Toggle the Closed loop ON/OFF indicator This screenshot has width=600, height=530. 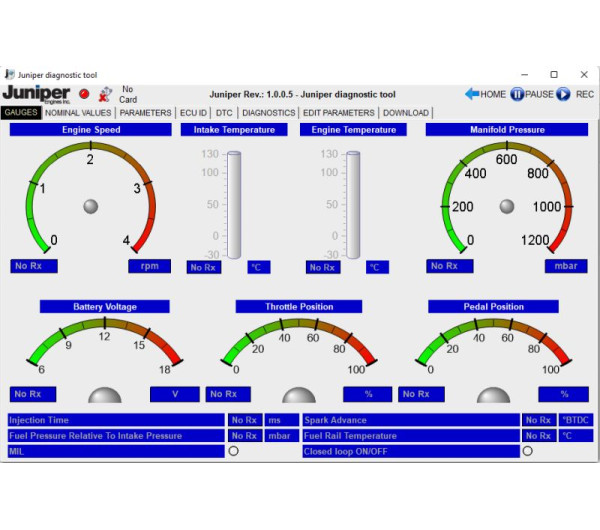tap(527, 451)
